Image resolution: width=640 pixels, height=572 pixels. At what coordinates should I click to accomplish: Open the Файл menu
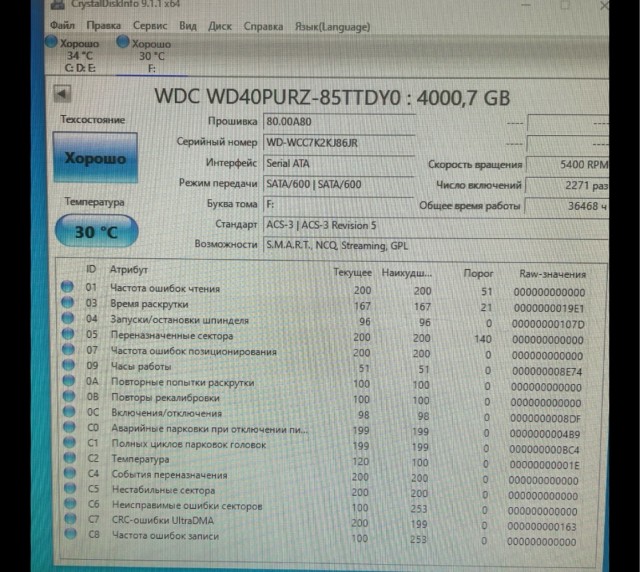62,25
